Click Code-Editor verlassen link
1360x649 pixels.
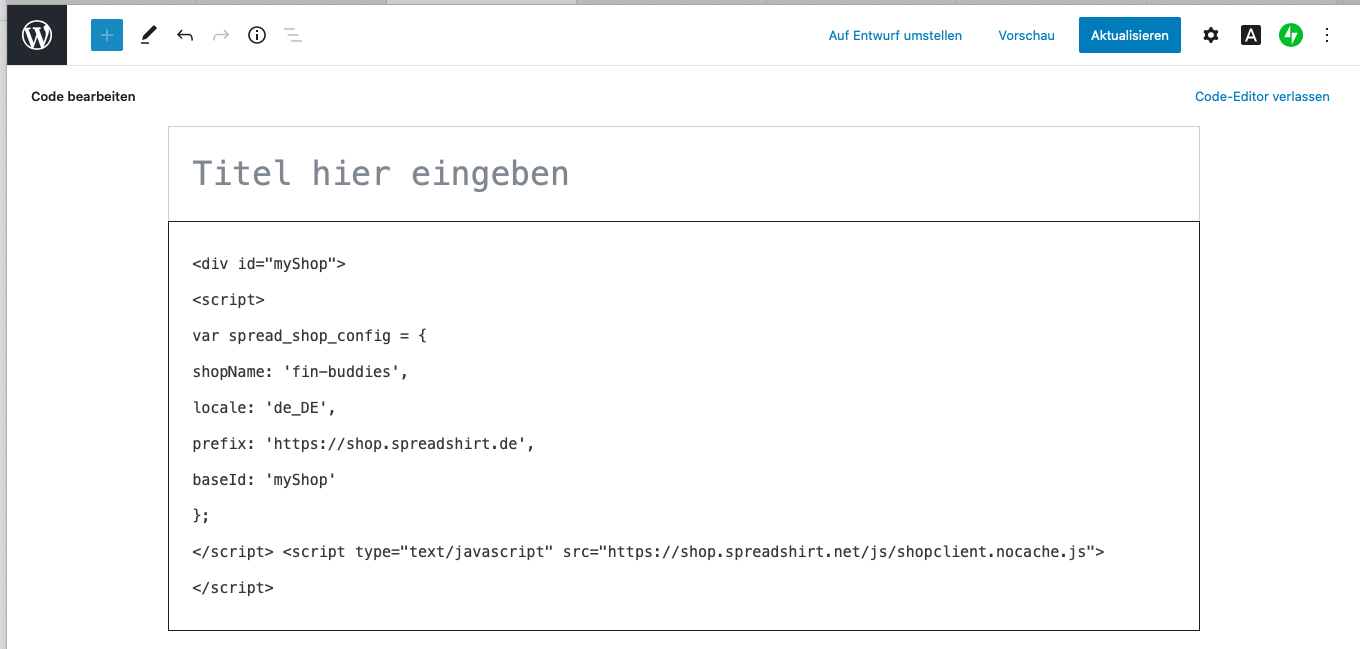coord(1262,97)
